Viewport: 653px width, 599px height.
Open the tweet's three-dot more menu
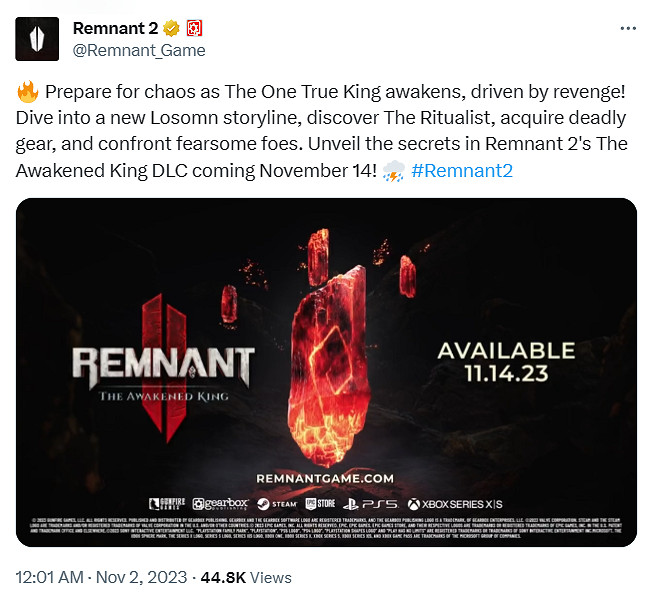[627, 29]
